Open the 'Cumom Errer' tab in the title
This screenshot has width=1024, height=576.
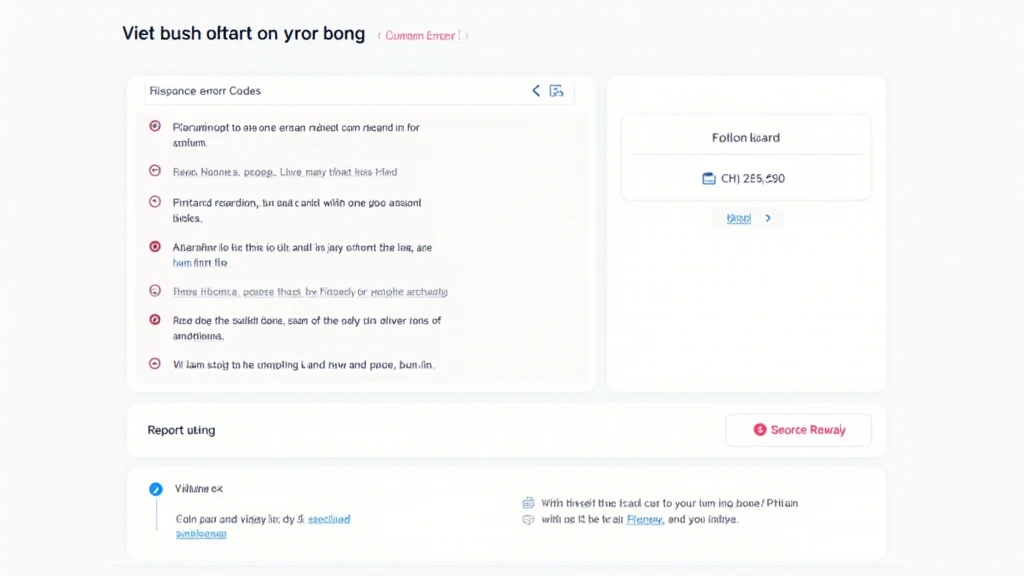(422, 36)
